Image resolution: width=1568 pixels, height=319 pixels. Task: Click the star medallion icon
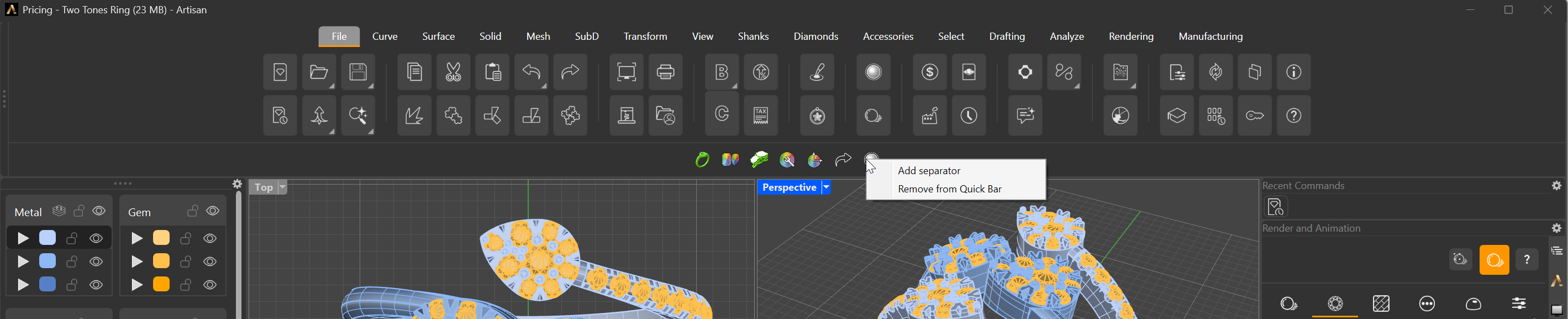(x=818, y=116)
